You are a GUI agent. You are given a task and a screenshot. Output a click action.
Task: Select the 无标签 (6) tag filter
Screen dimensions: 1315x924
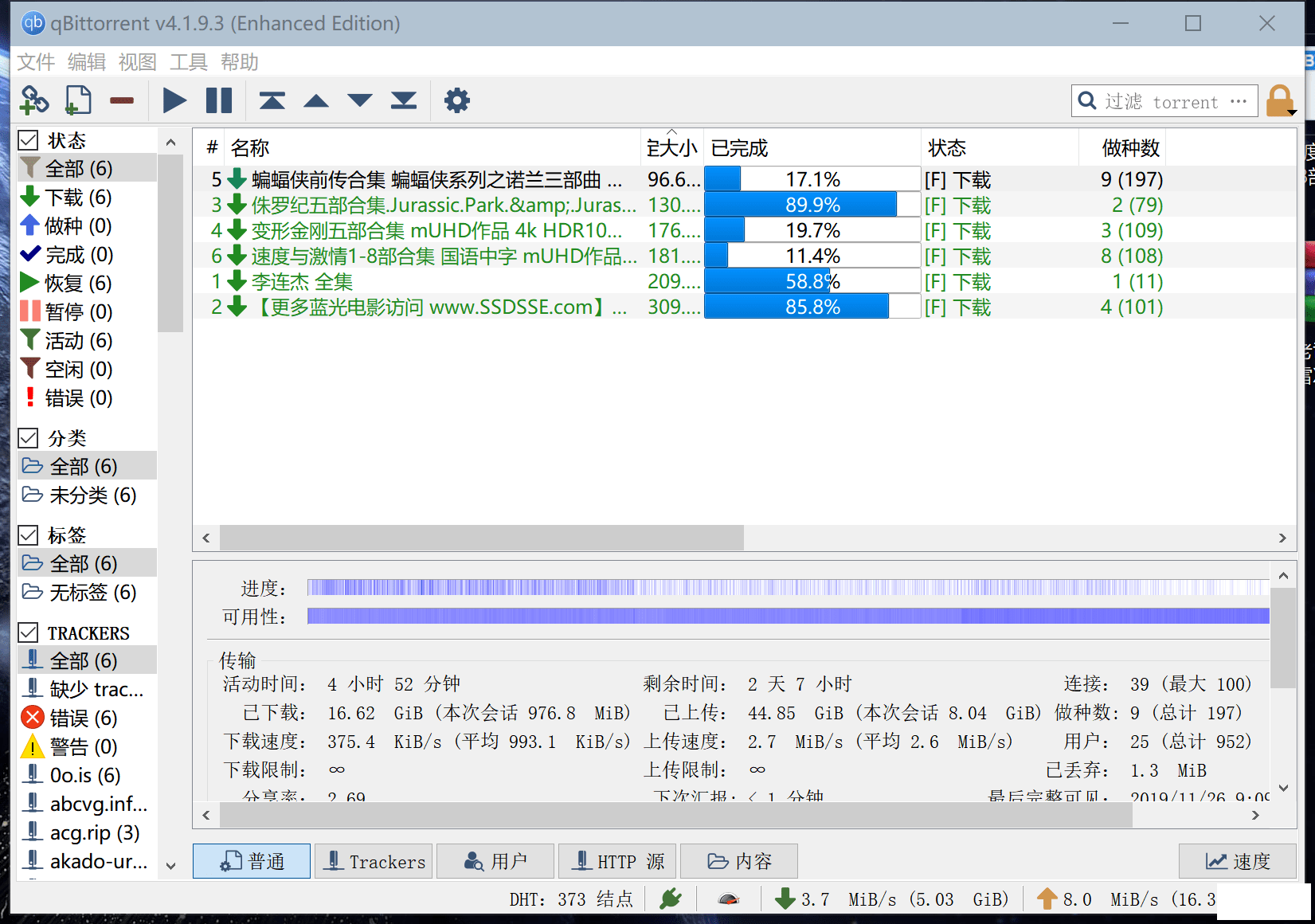tap(88, 593)
